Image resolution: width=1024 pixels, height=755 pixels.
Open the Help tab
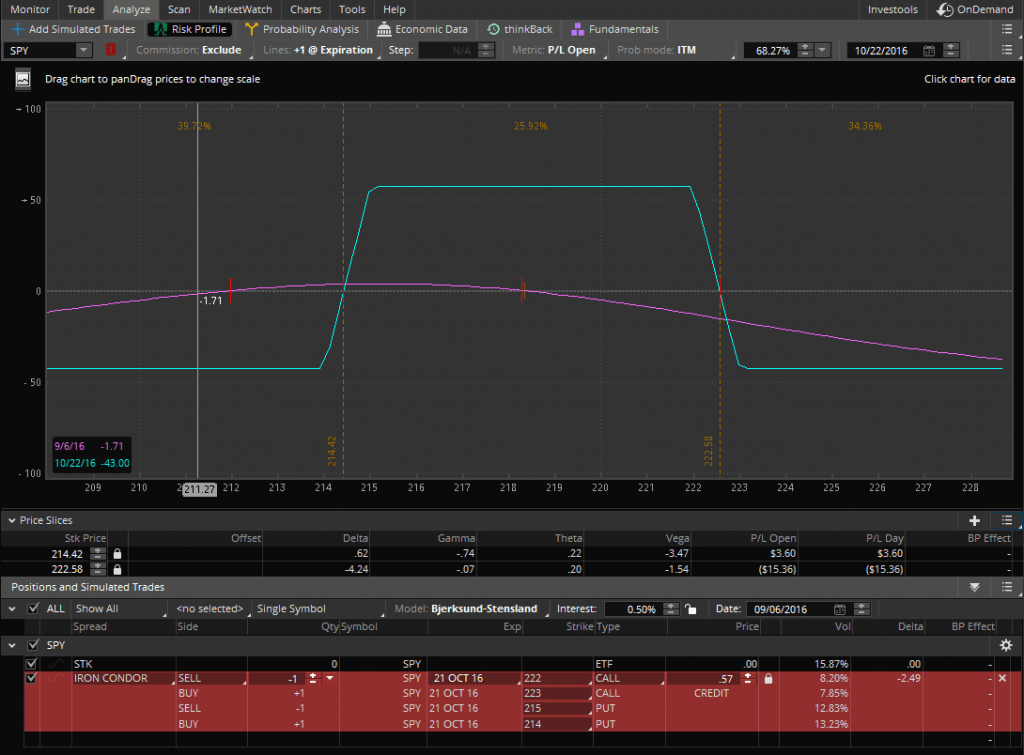pyautogui.click(x=394, y=9)
